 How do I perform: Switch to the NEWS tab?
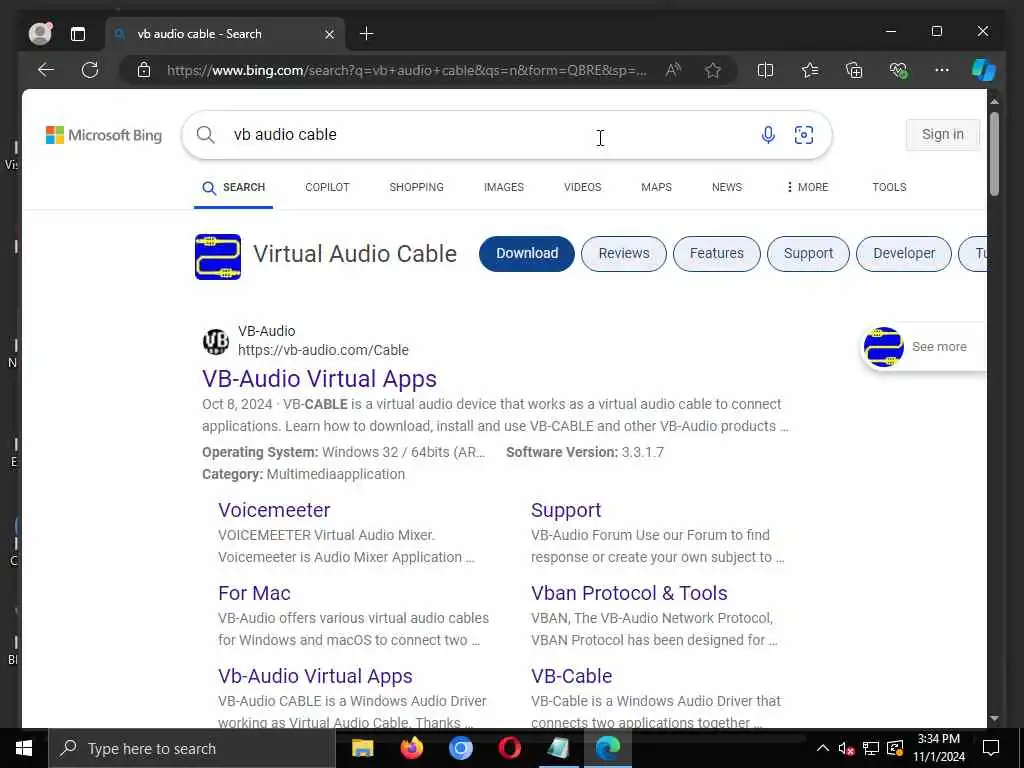[727, 187]
